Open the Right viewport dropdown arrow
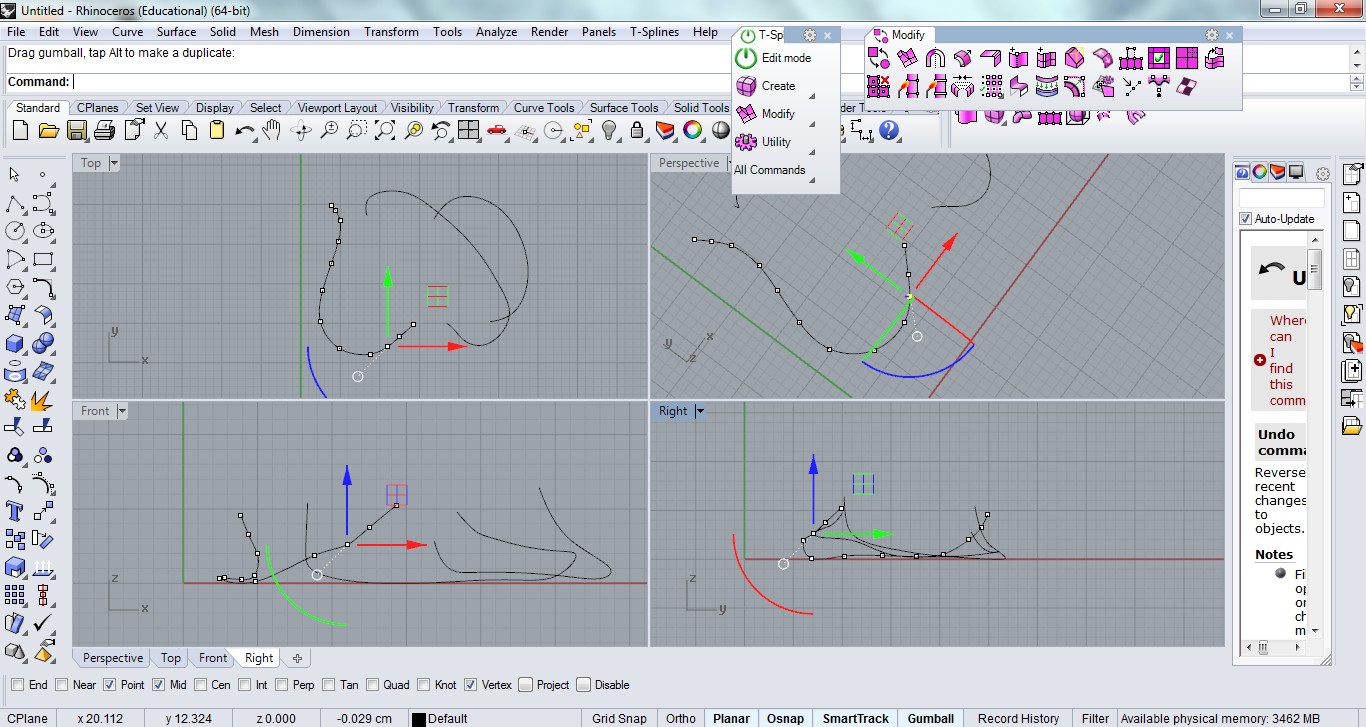The image size is (1366, 727). tap(700, 411)
